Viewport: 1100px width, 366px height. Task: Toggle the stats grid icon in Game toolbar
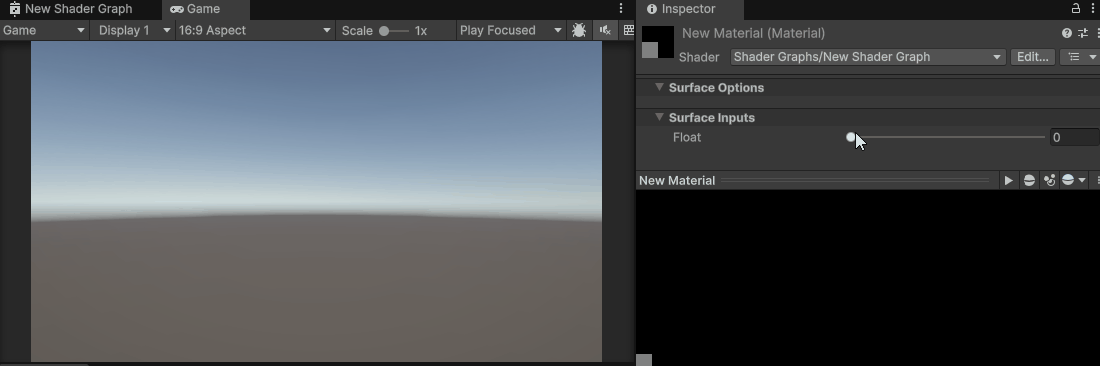628,30
